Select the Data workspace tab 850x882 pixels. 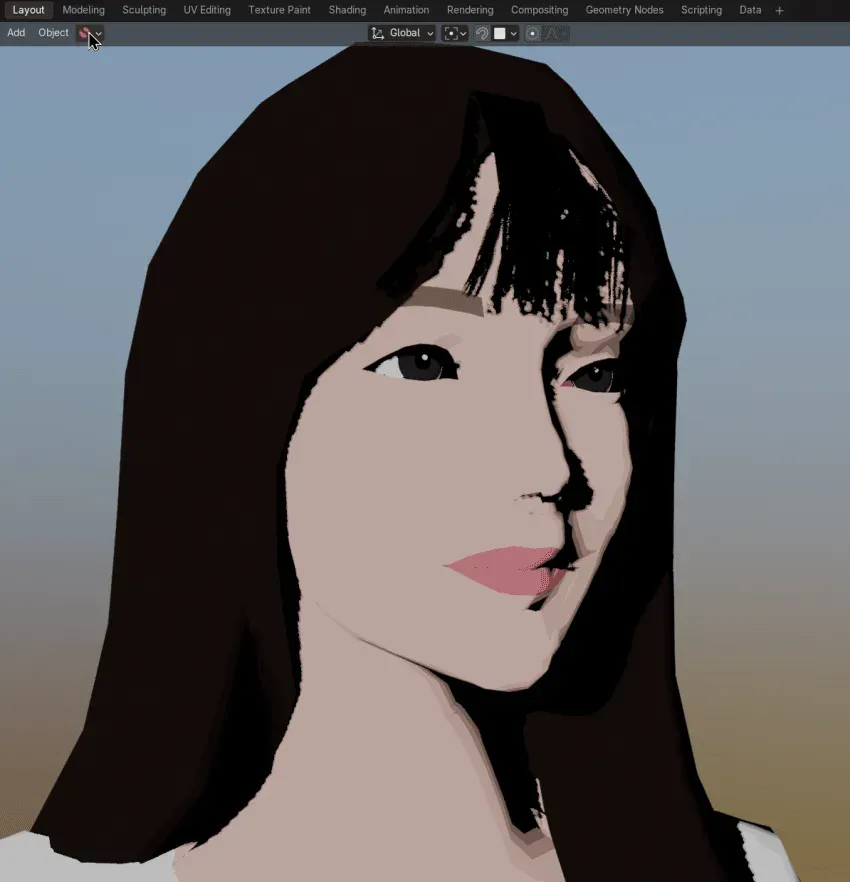[750, 10]
